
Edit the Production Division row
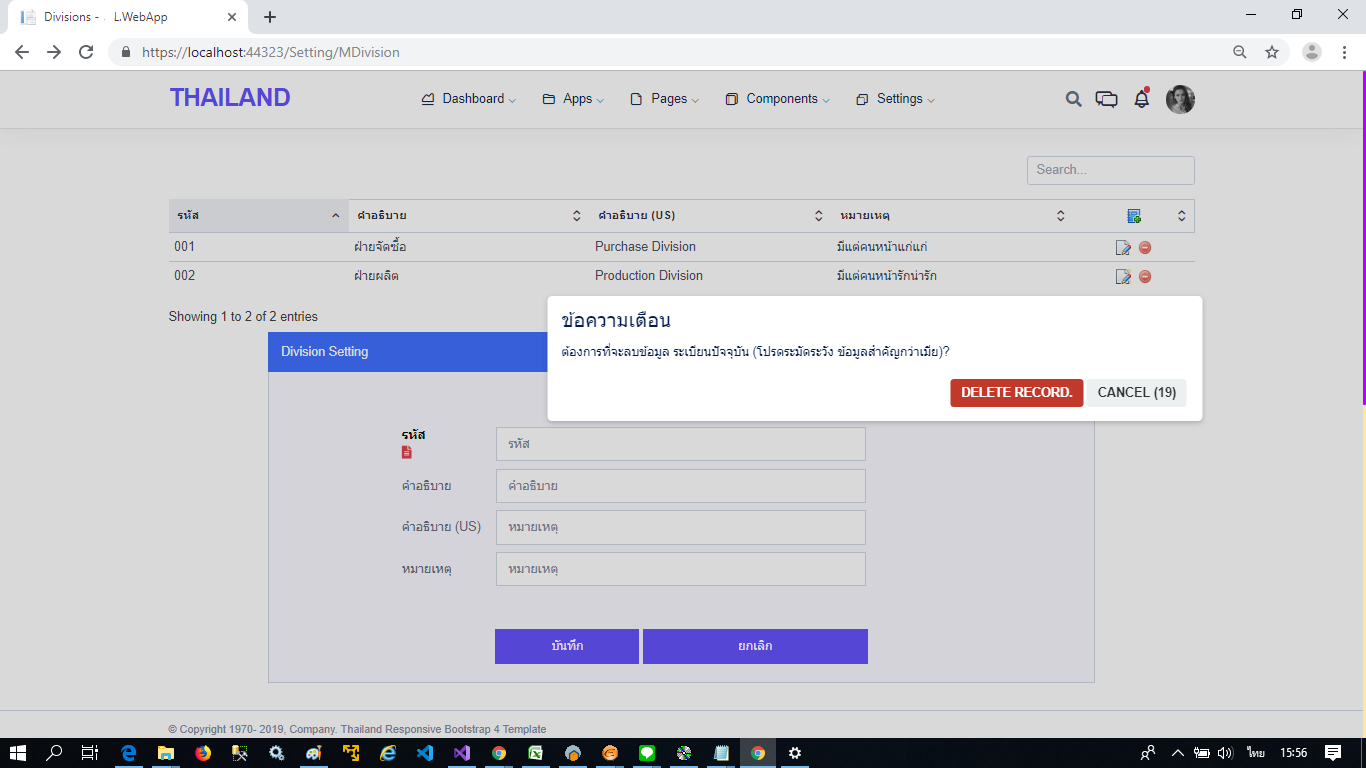[1123, 277]
